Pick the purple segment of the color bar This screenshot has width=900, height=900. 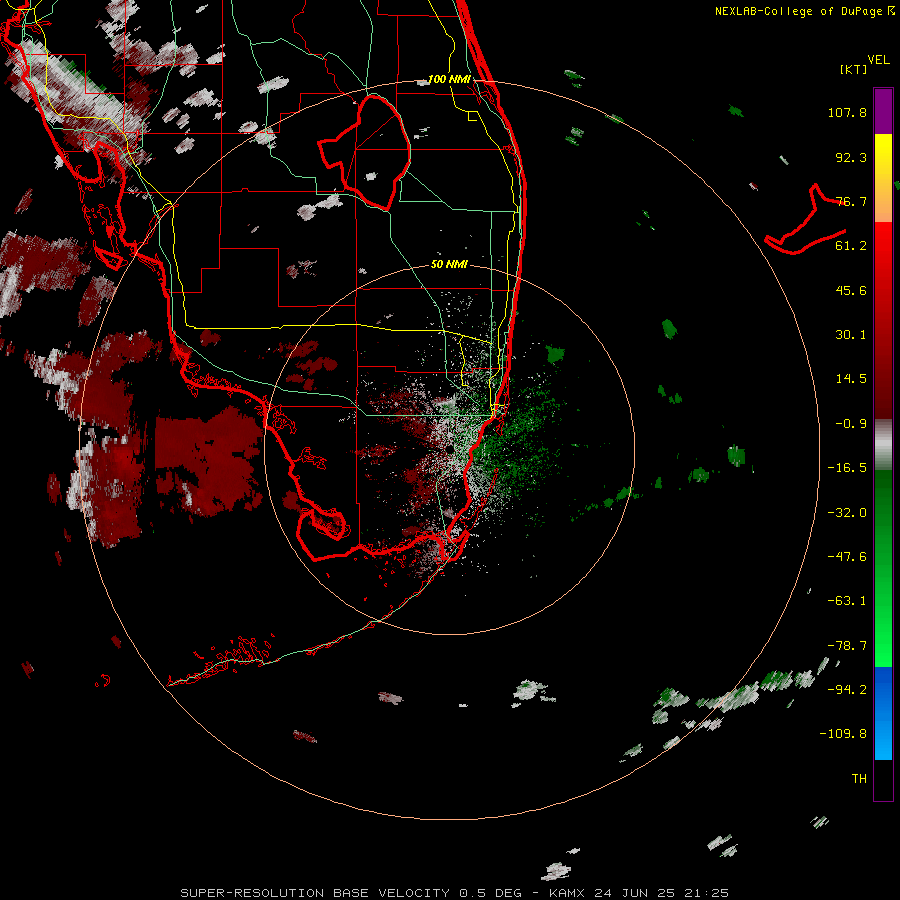click(883, 111)
